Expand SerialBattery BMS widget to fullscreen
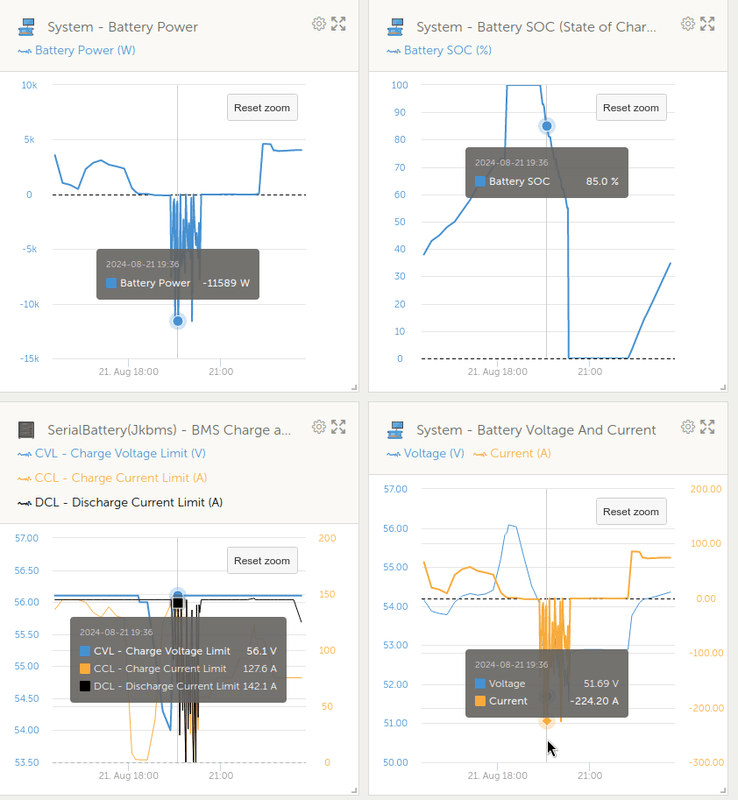Screen dimensions: 738x800 tap(339, 427)
